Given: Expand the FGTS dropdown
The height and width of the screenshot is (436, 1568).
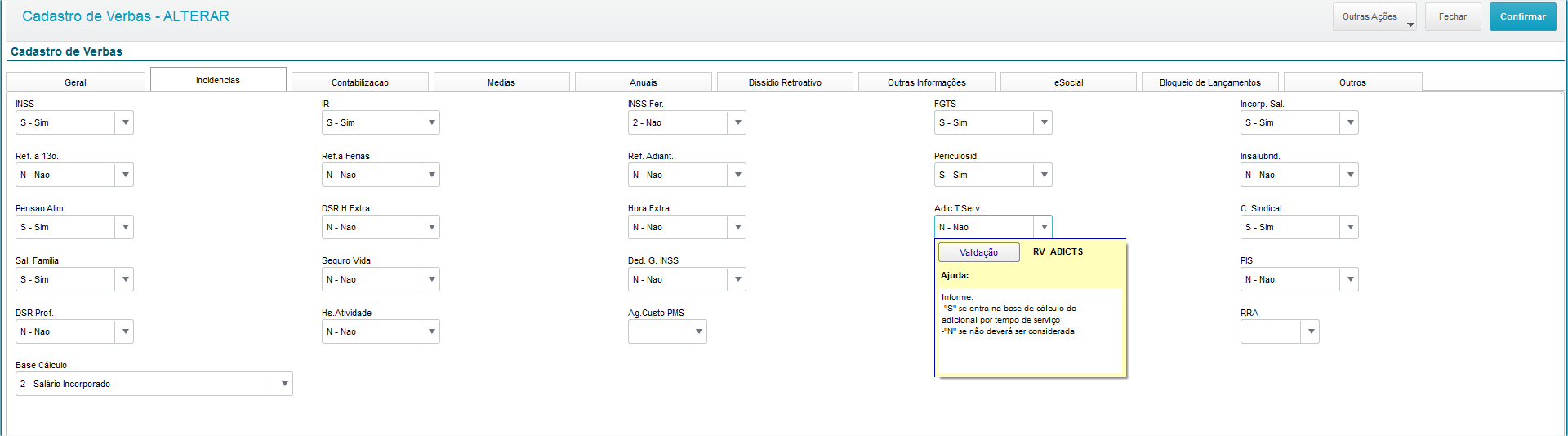Looking at the screenshot, I should click(x=1044, y=122).
